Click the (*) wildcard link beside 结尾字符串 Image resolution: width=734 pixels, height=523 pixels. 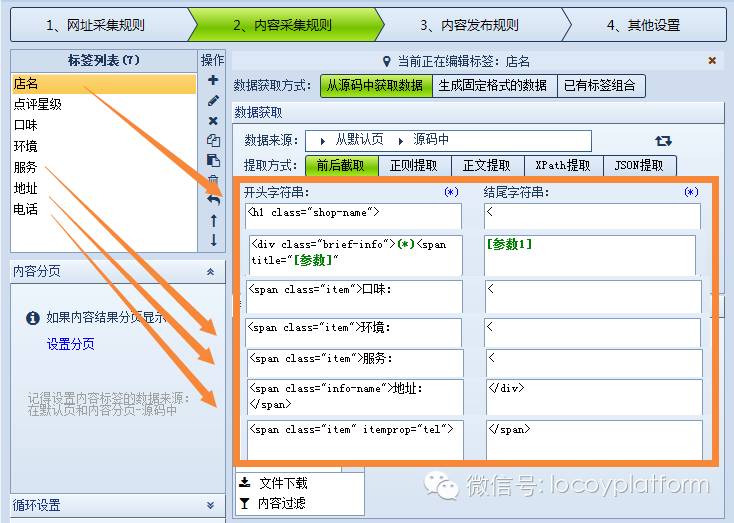691,192
